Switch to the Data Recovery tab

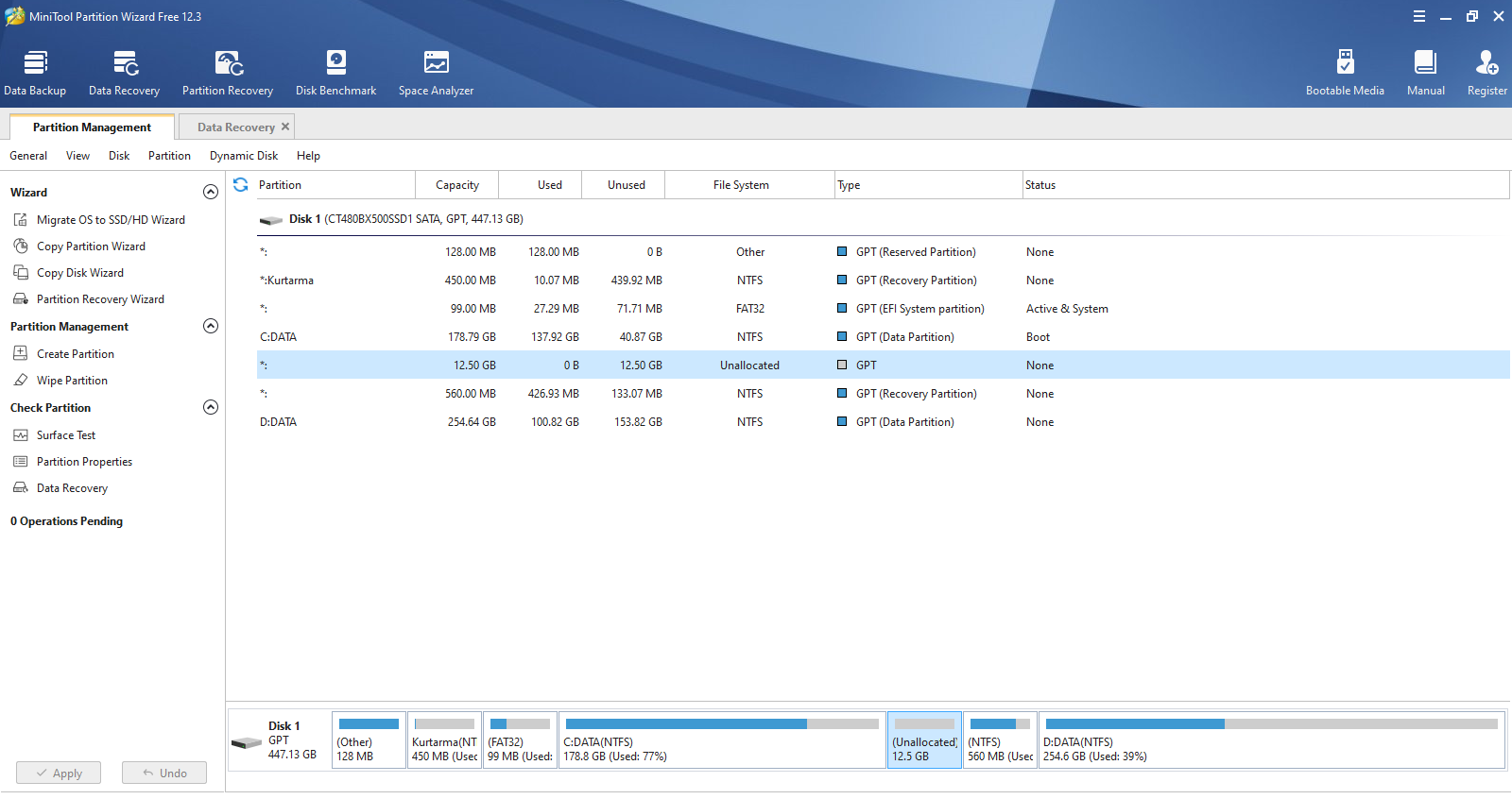(235, 127)
